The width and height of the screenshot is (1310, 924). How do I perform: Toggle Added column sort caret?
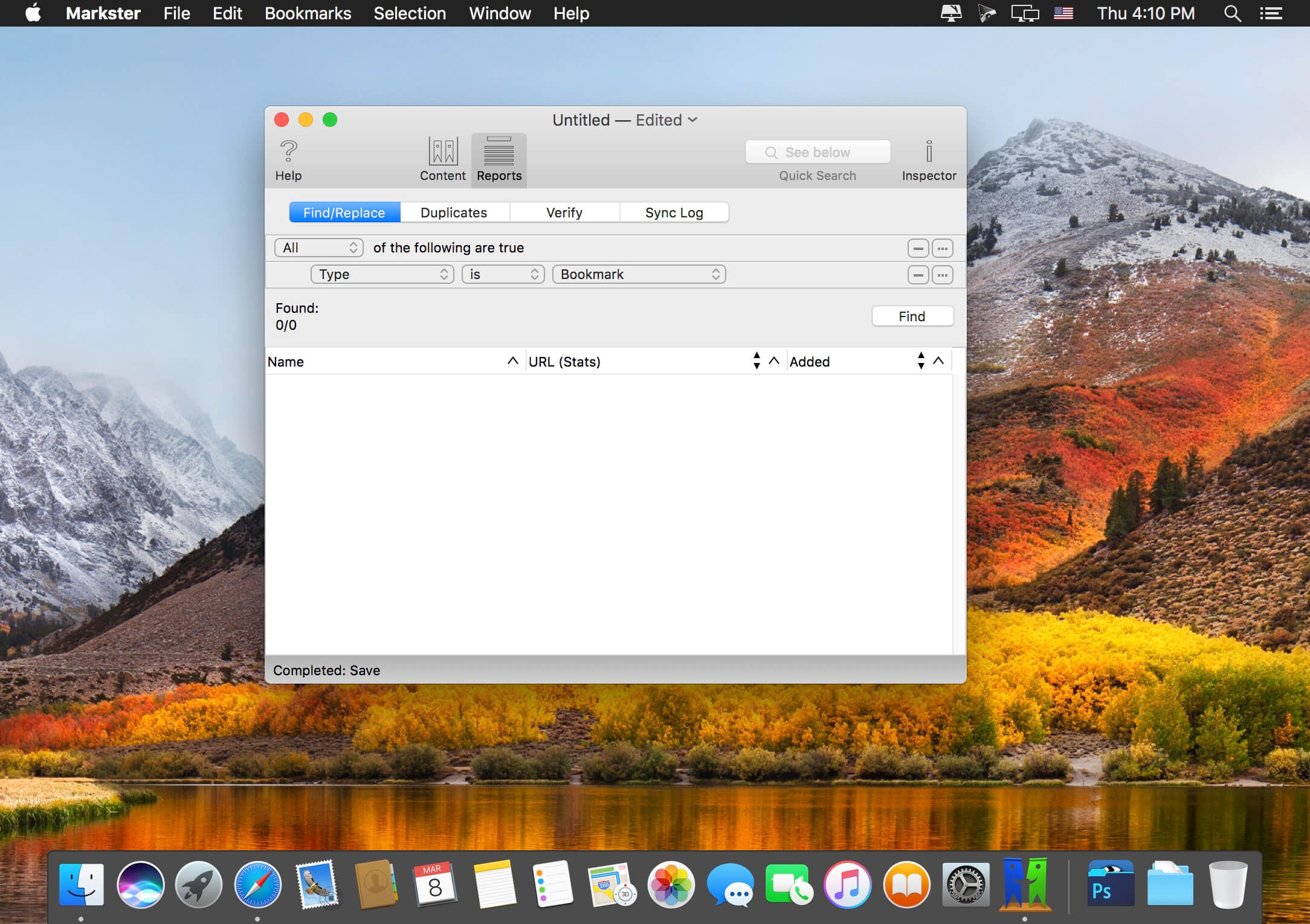938,361
